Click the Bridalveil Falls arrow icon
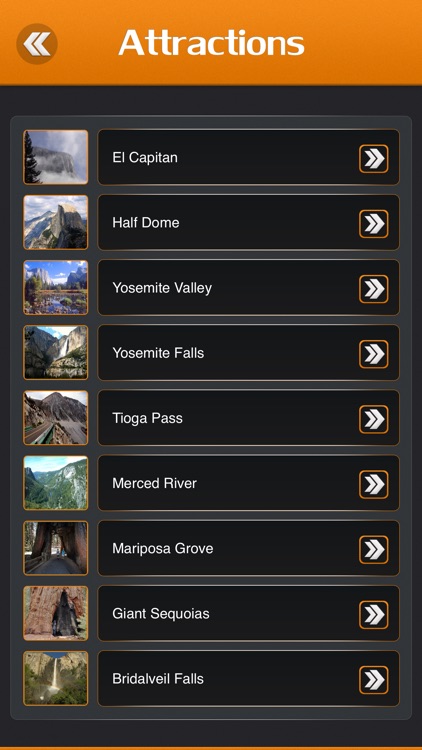 coord(374,680)
